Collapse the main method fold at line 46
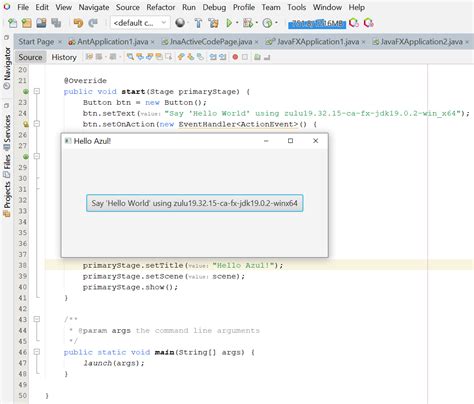 [37, 352]
